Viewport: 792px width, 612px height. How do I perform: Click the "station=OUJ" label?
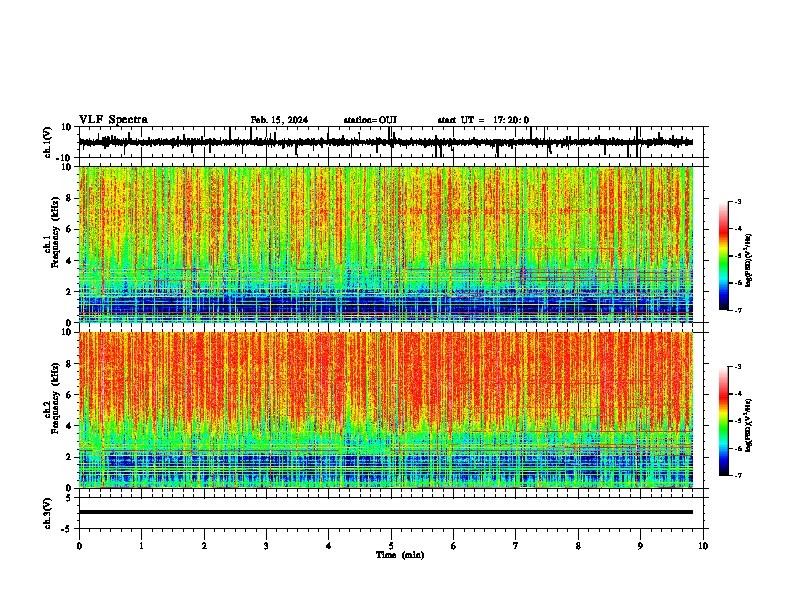click(x=370, y=120)
